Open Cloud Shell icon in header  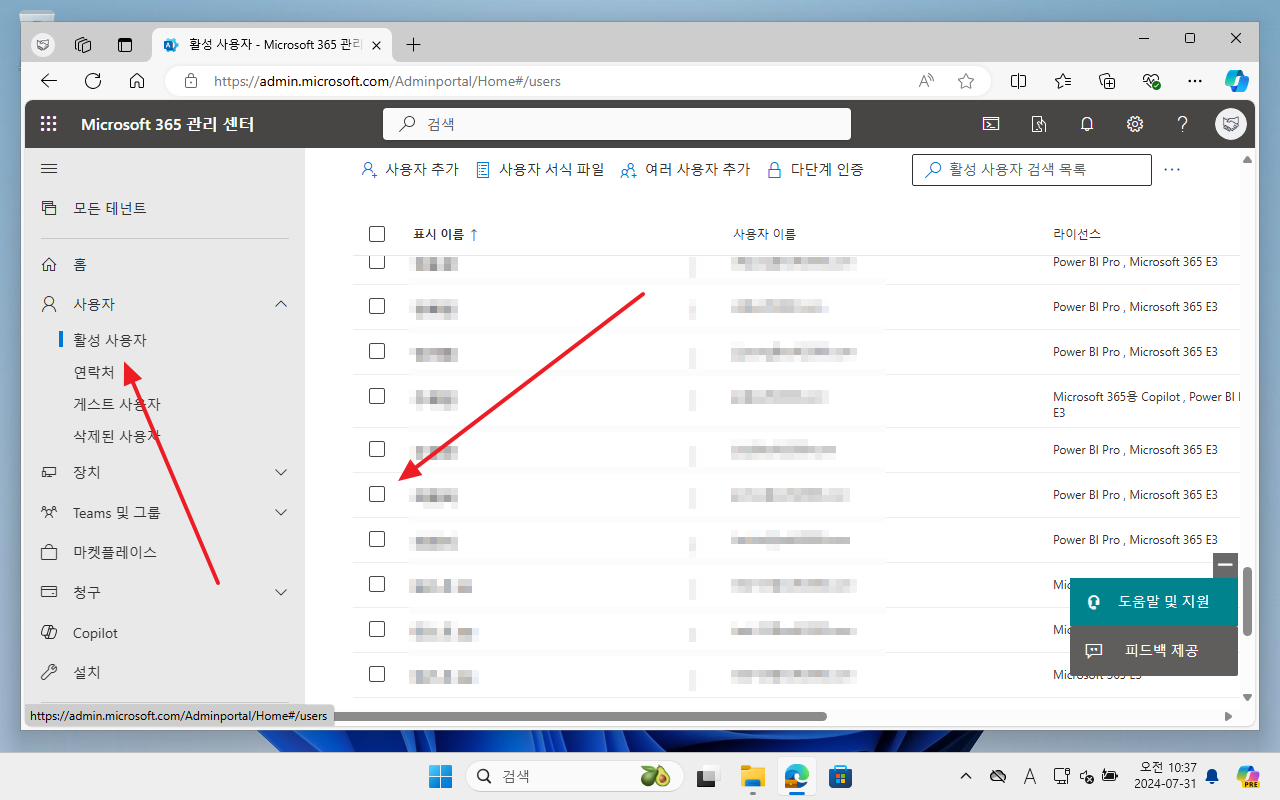point(991,124)
